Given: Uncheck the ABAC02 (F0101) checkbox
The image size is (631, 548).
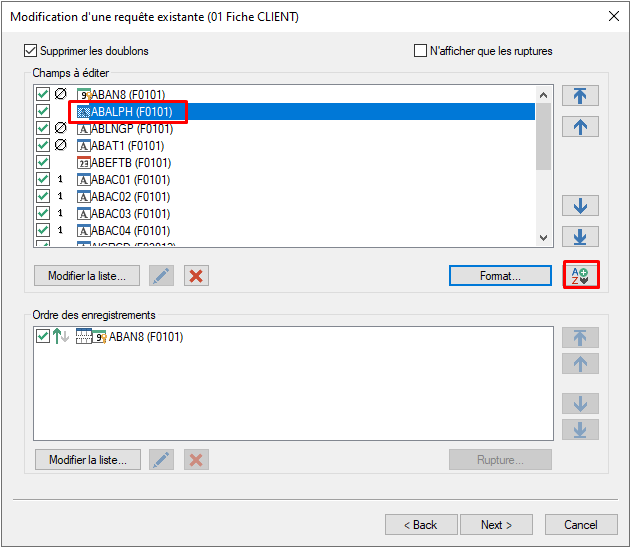Looking at the screenshot, I should coord(43,196).
